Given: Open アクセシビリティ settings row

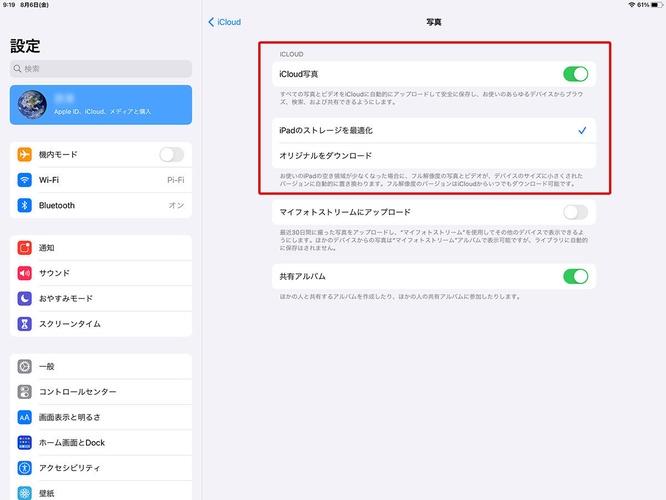Looking at the screenshot, I should pyautogui.click(x=101, y=468).
